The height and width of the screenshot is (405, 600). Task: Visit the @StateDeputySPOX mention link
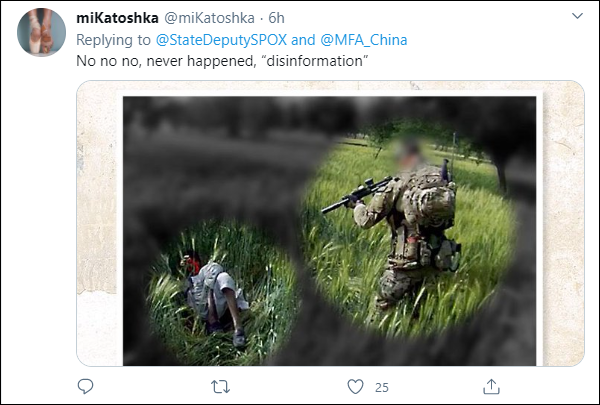[221, 40]
